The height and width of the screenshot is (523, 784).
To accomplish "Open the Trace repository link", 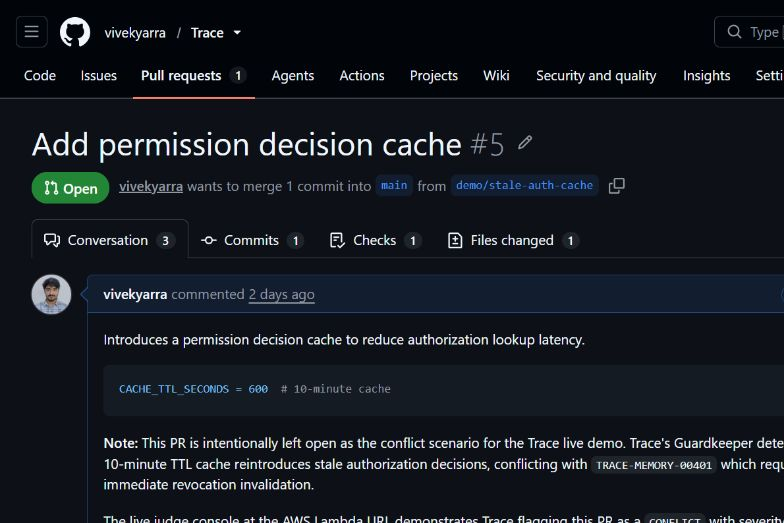I will pos(207,33).
